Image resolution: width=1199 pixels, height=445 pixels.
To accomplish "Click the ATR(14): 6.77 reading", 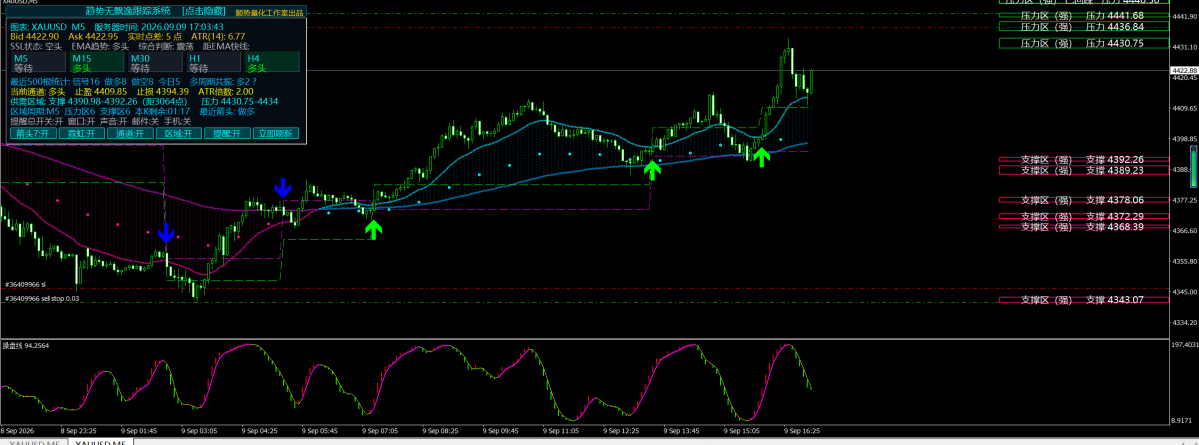I will pyautogui.click(x=218, y=36).
